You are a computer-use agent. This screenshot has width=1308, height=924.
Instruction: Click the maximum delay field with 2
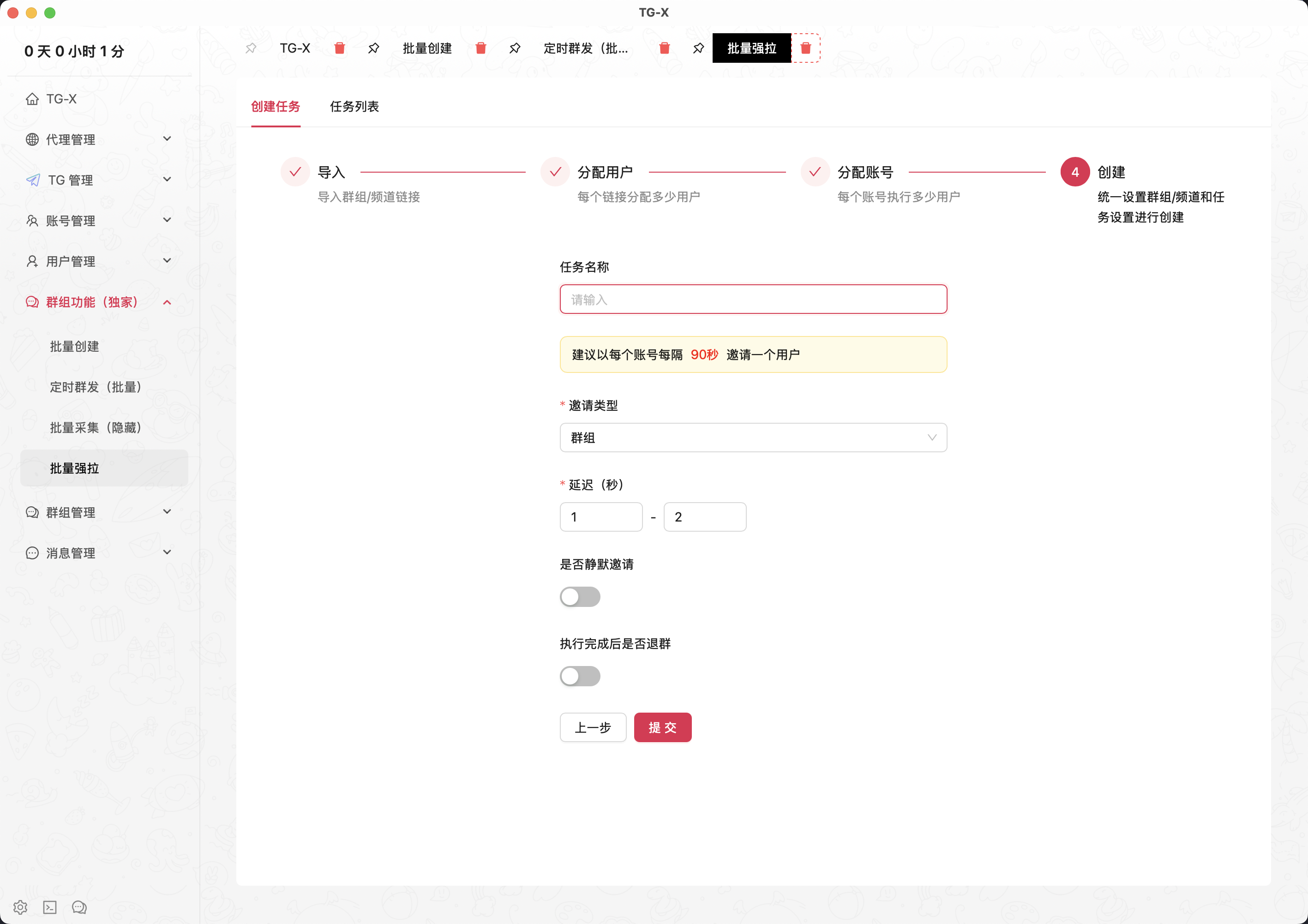click(x=705, y=516)
